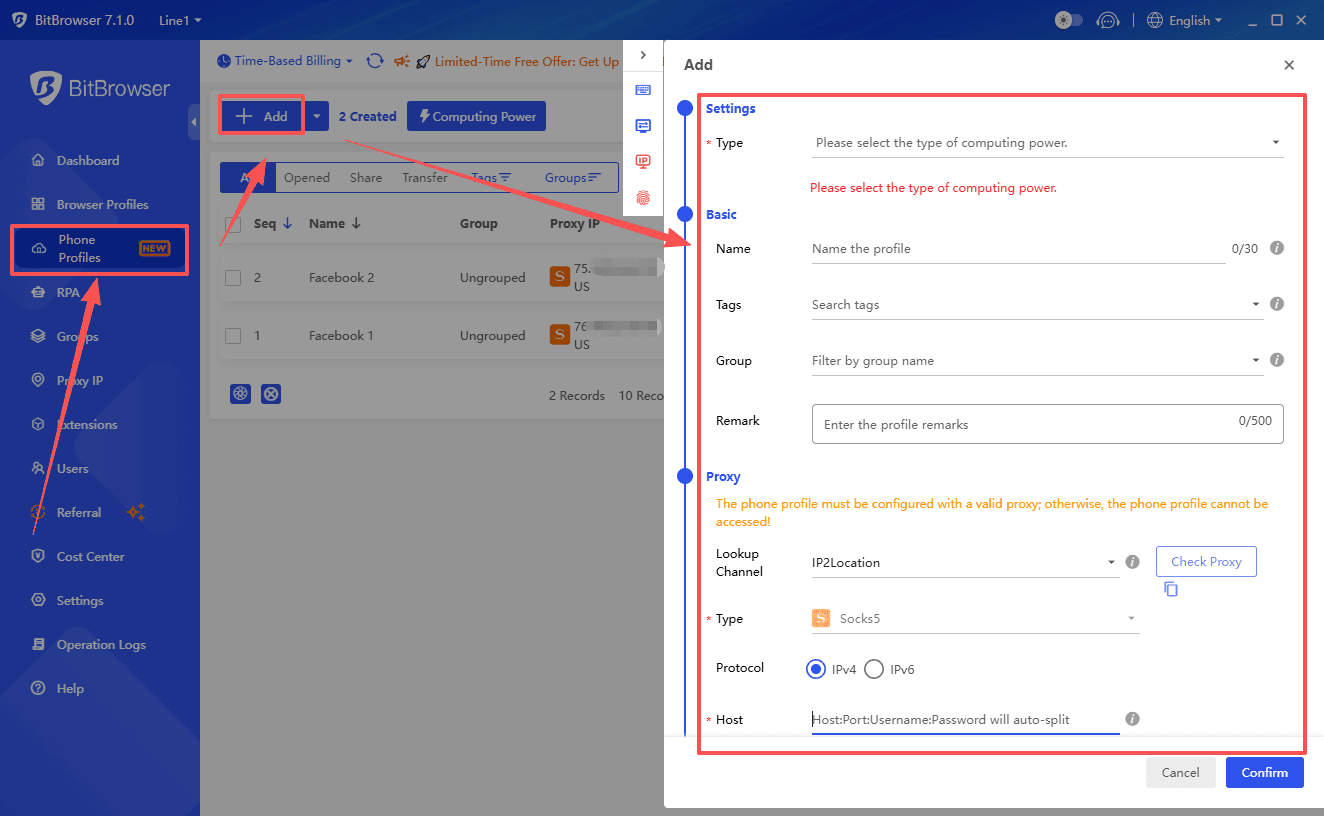Image resolution: width=1324 pixels, height=816 pixels.
Task: Open the computing power Type dropdown
Action: (1046, 143)
